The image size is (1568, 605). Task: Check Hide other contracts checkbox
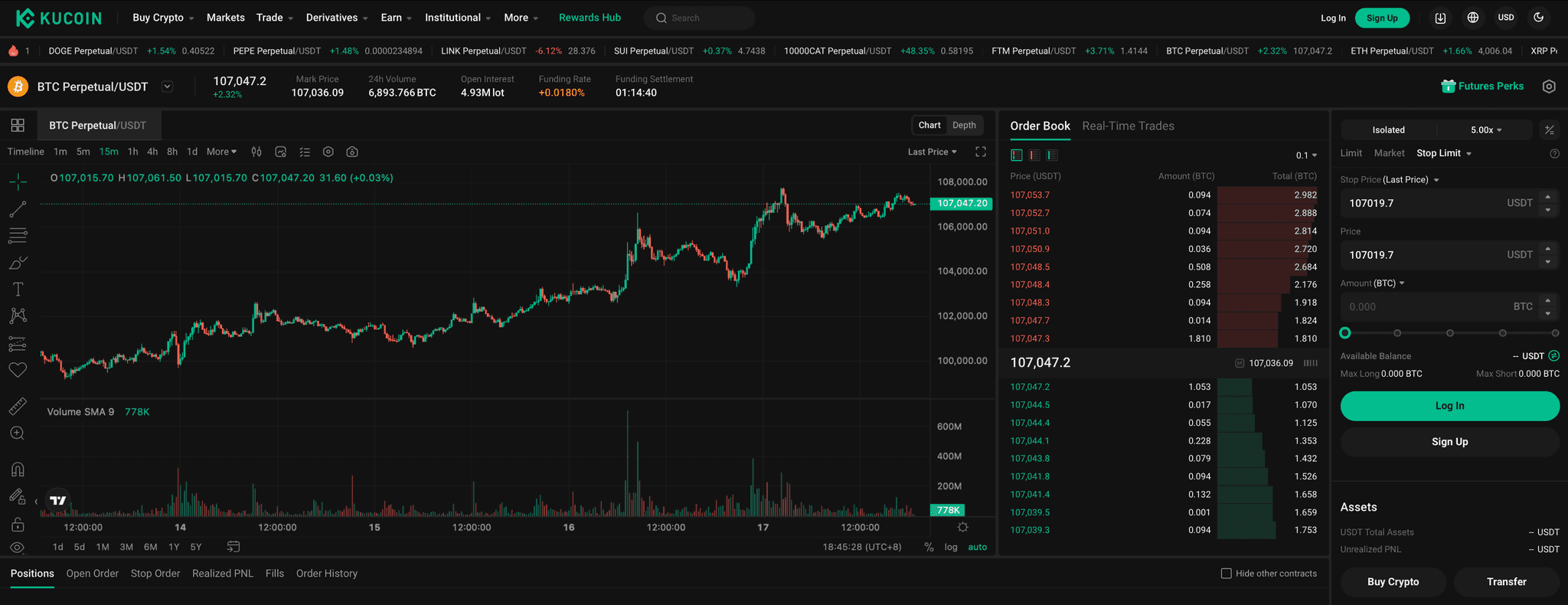click(x=1226, y=574)
